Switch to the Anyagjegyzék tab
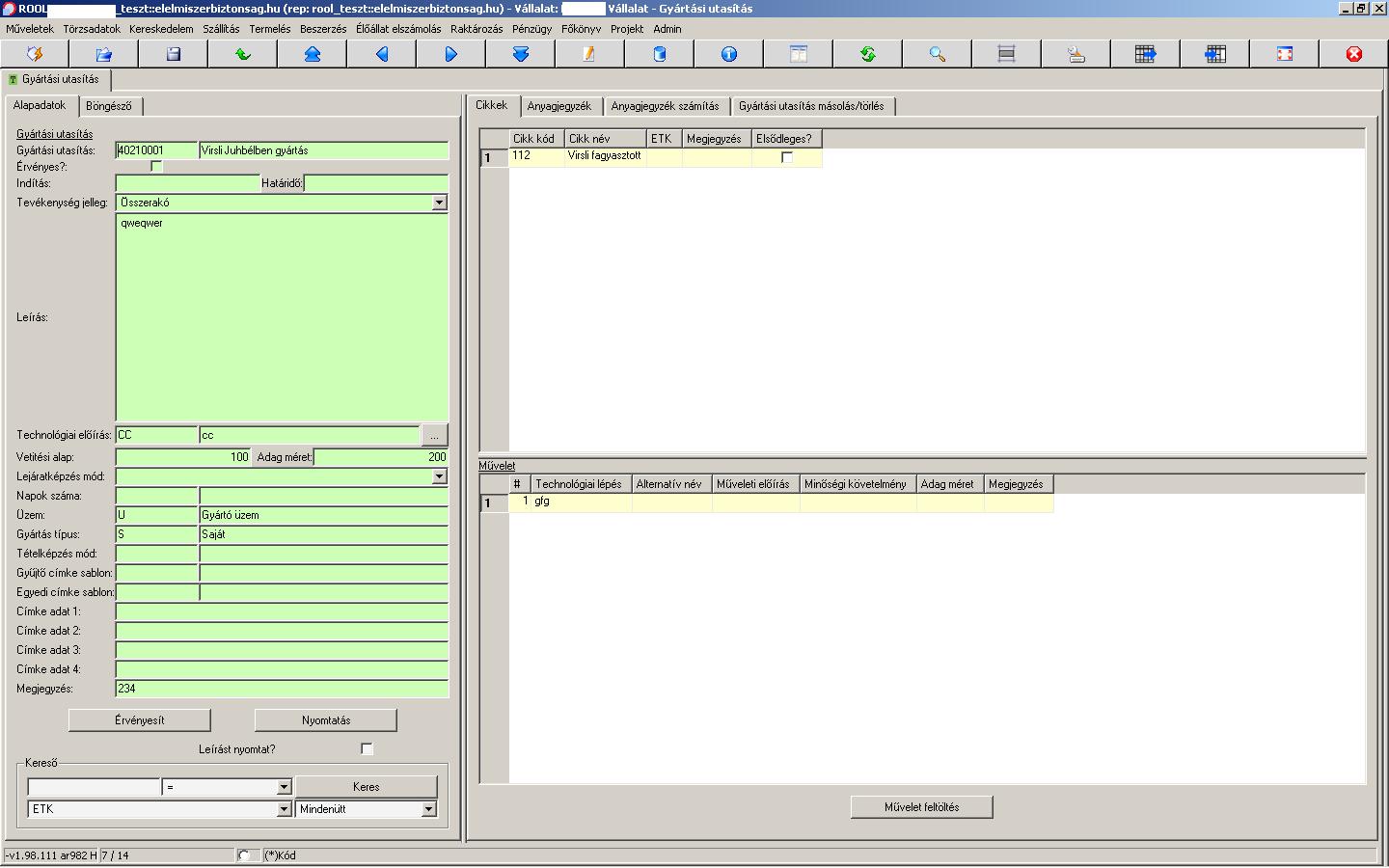Image resolution: width=1389 pixels, height=868 pixels. pyautogui.click(x=559, y=106)
